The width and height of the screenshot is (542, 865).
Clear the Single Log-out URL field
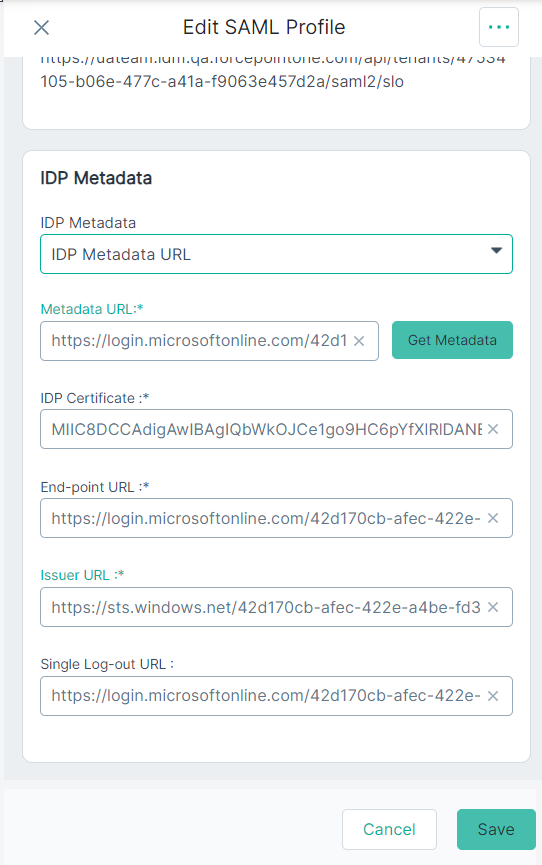point(493,696)
